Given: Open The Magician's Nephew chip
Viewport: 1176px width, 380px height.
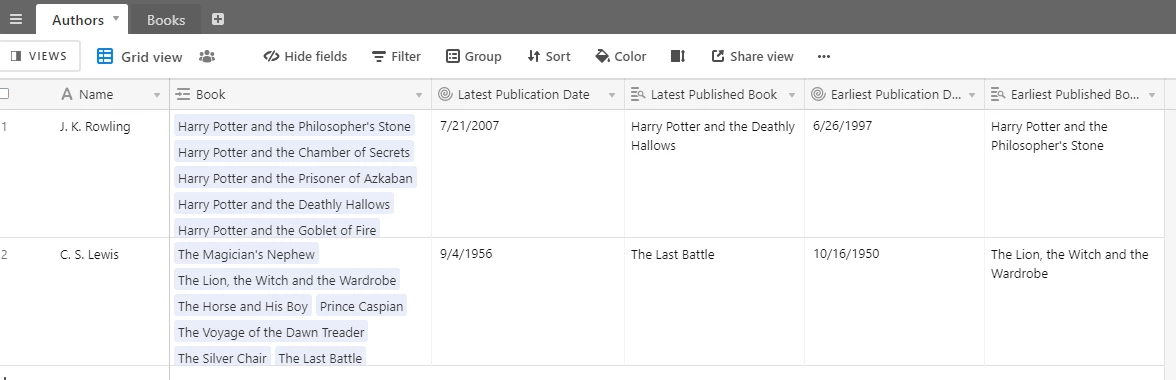Looking at the screenshot, I should click(x=246, y=254).
